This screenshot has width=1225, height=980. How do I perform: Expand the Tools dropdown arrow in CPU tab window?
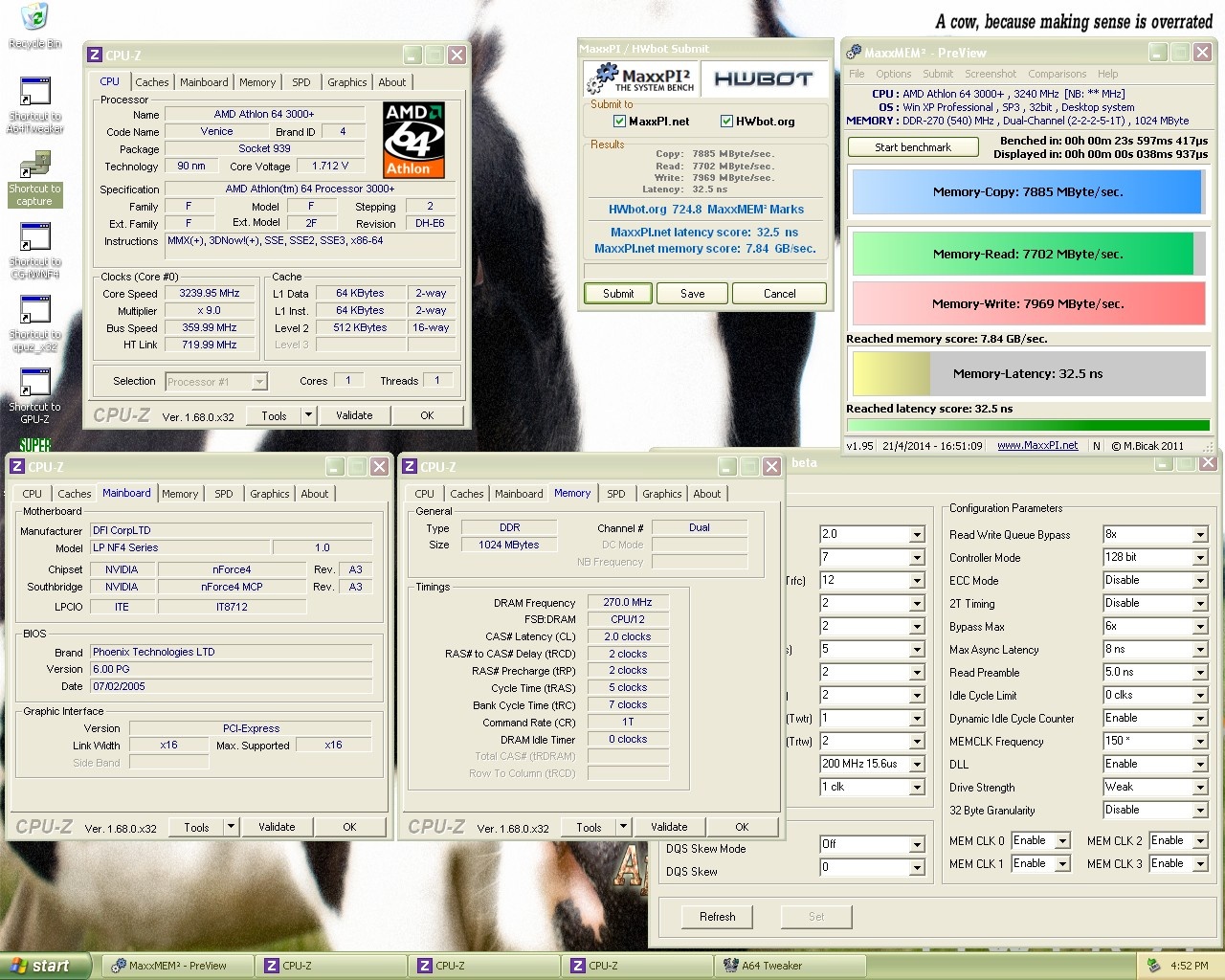[308, 415]
